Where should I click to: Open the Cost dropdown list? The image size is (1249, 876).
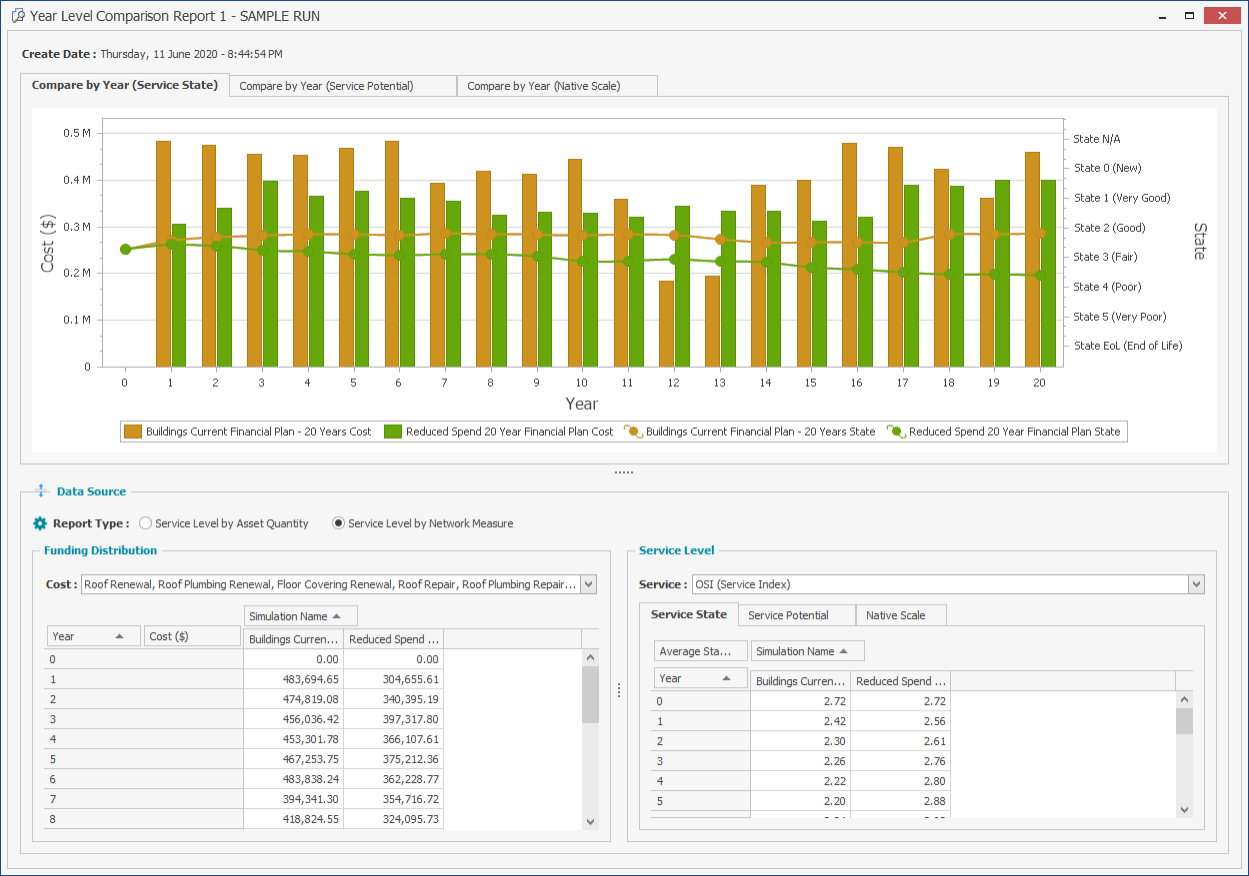tap(588, 584)
